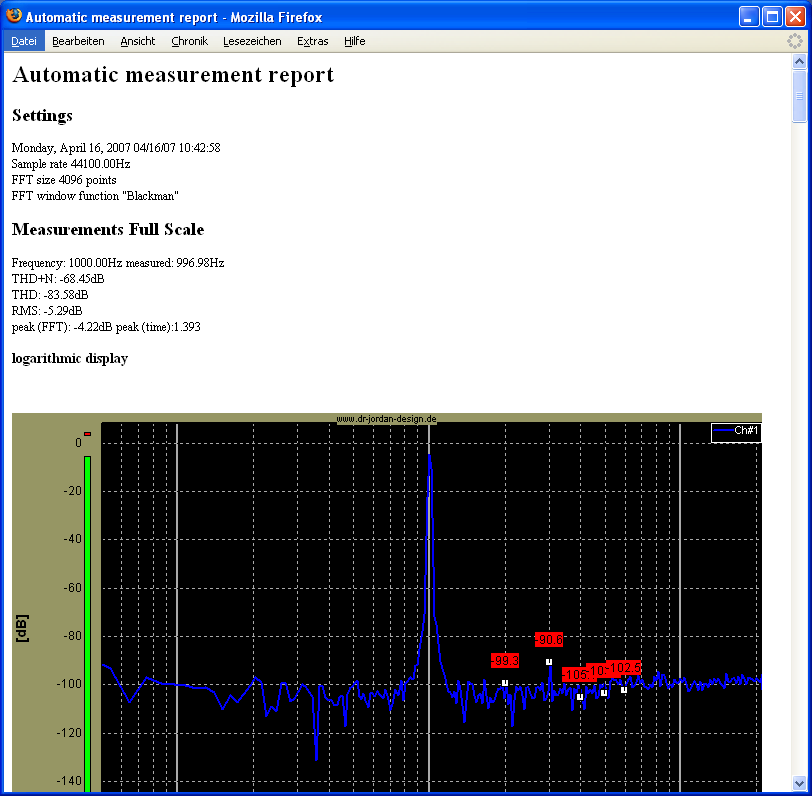The width and height of the screenshot is (812, 796).
Task: Open the Bearbeiten menu
Action: point(78,41)
